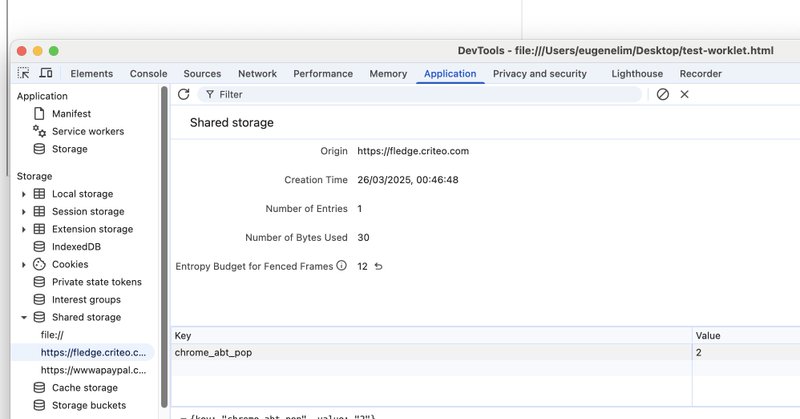Open Cache storage in the sidebar
The width and height of the screenshot is (800, 419).
click(x=85, y=388)
